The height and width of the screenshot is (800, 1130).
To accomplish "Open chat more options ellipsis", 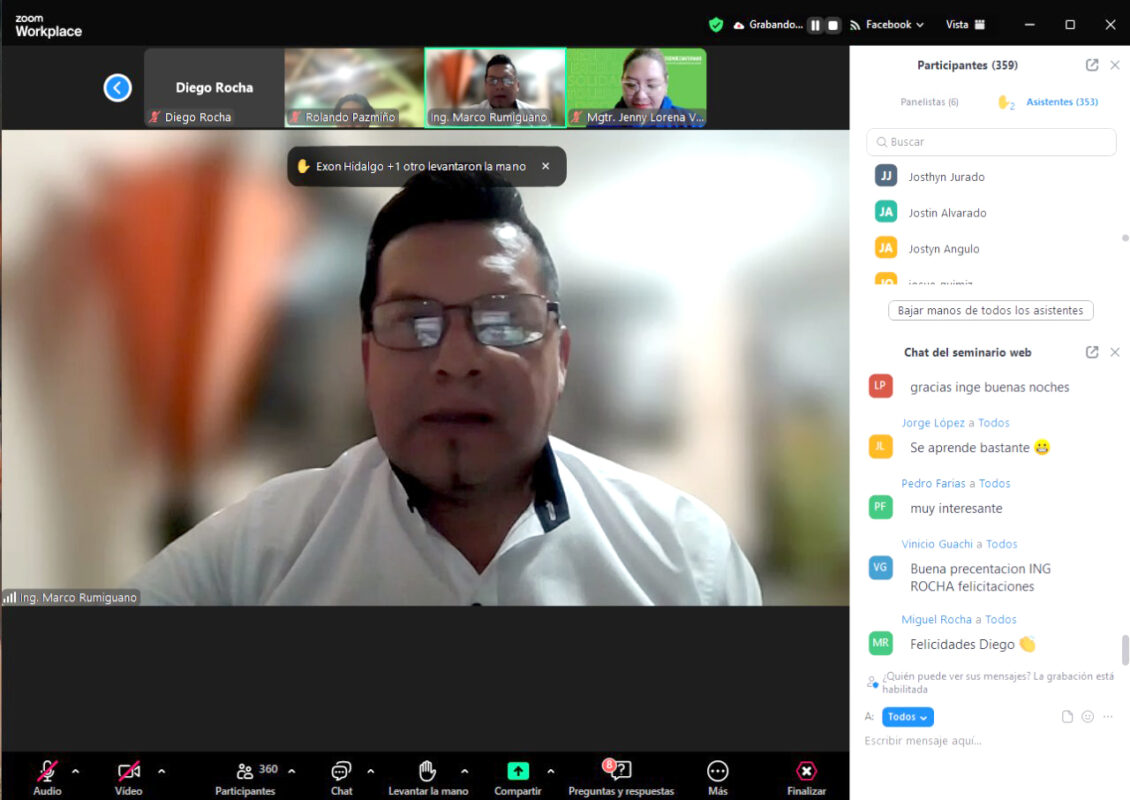I will pyautogui.click(x=1108, y=716).
